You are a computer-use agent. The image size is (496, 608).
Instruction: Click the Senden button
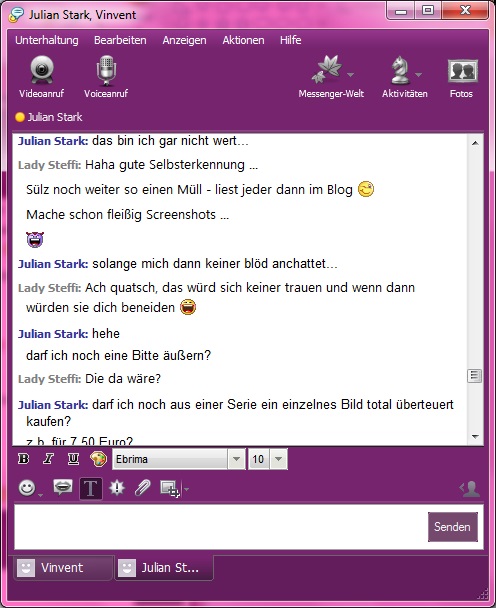(x=453, y=527)
